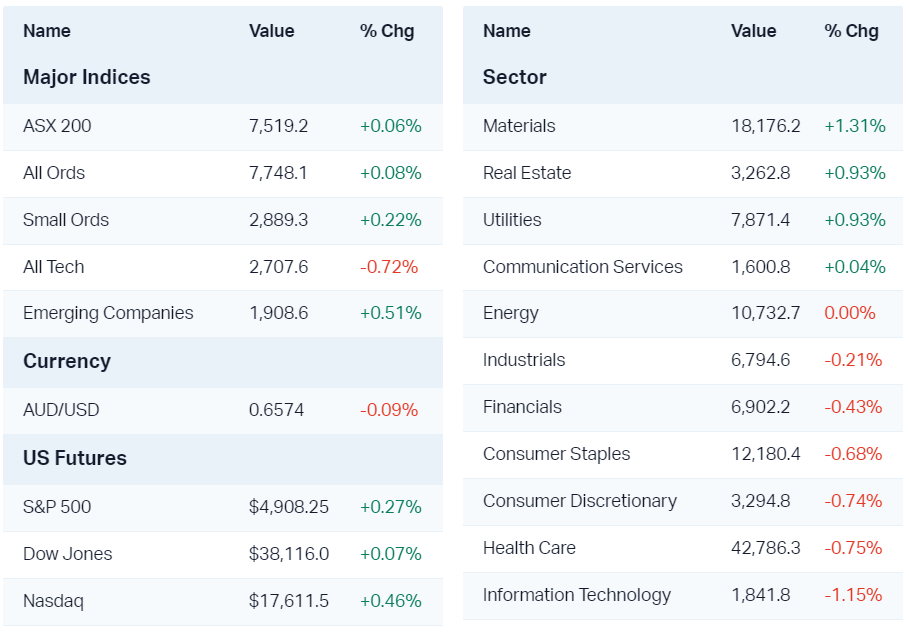This screenshot has width=909, height=635.
Task: Select the Industrials sector
Action: coord(524,360)
